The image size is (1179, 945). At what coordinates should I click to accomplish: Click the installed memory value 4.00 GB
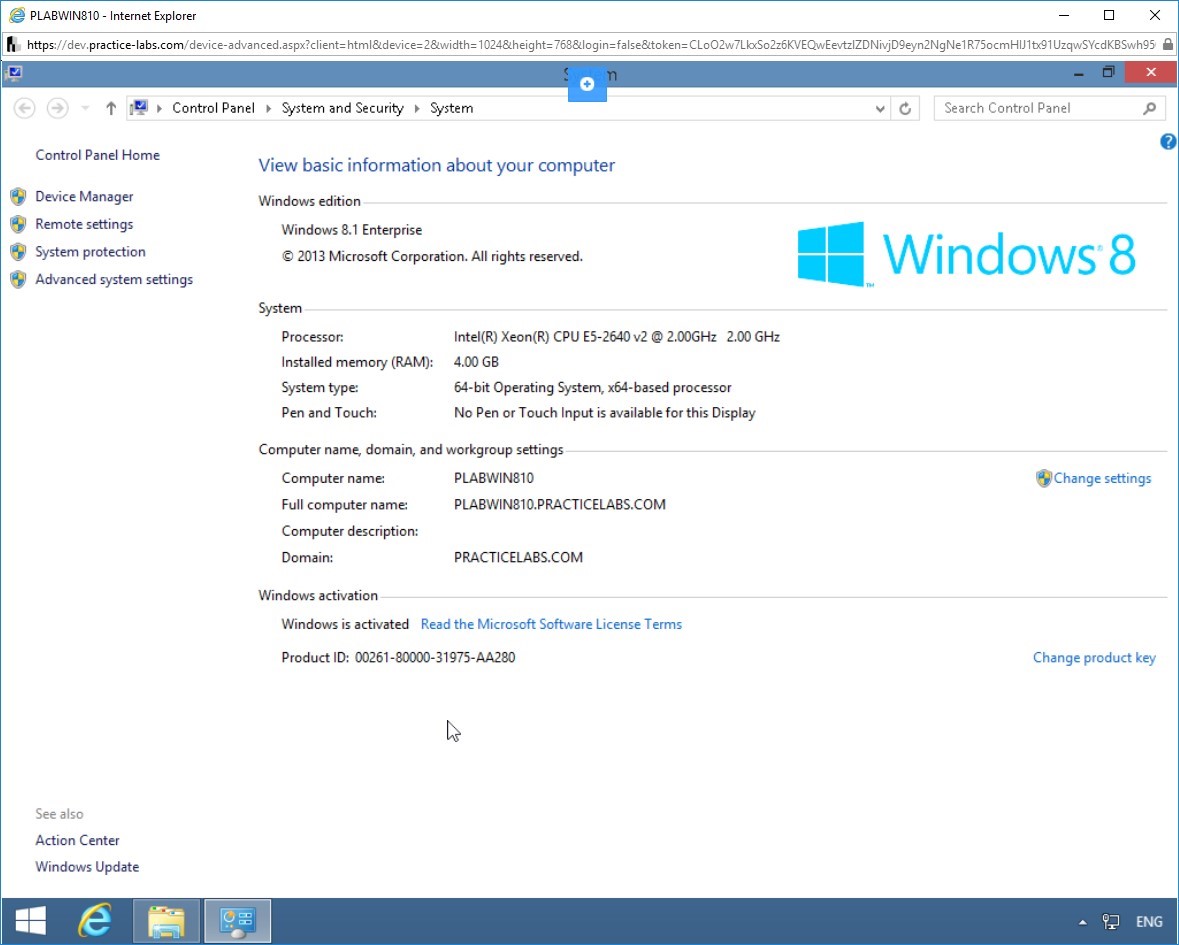point(476,362)
